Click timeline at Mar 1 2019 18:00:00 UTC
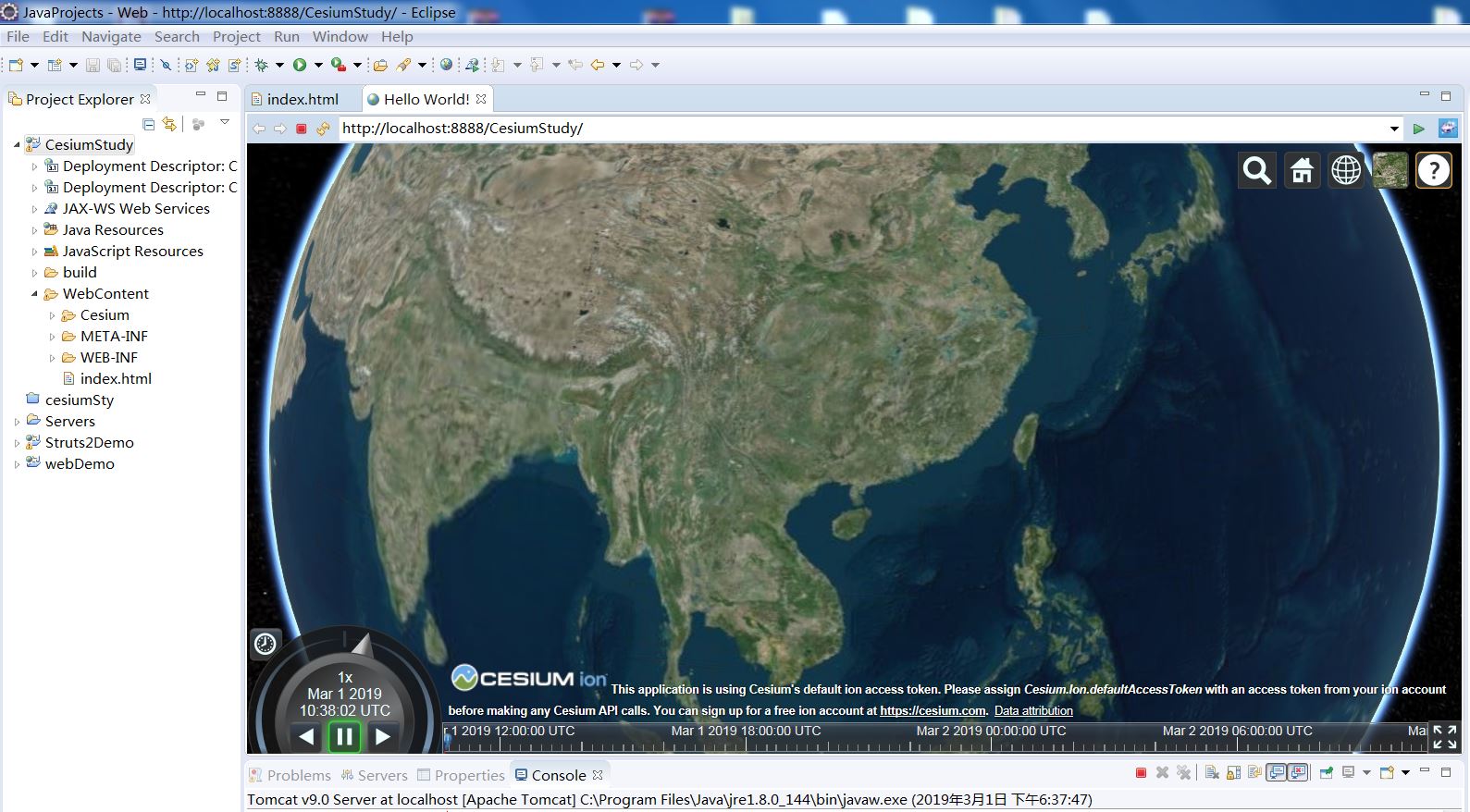This screenshot has width=1470, height=812. pos(746,731)
